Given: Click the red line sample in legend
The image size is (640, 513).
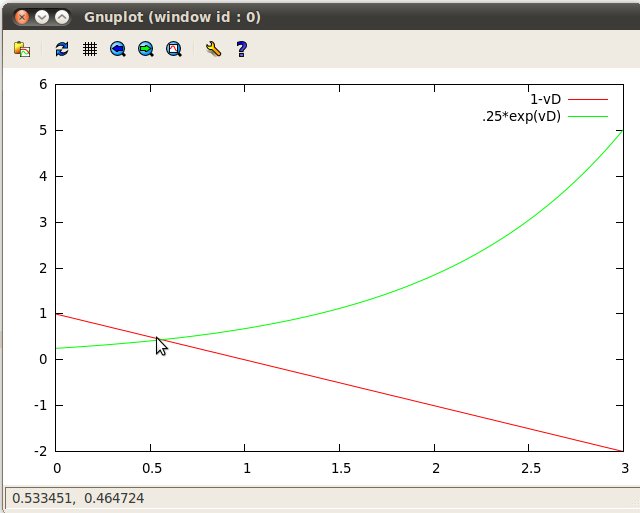Looking at the screenshot, I should (588, 100).
